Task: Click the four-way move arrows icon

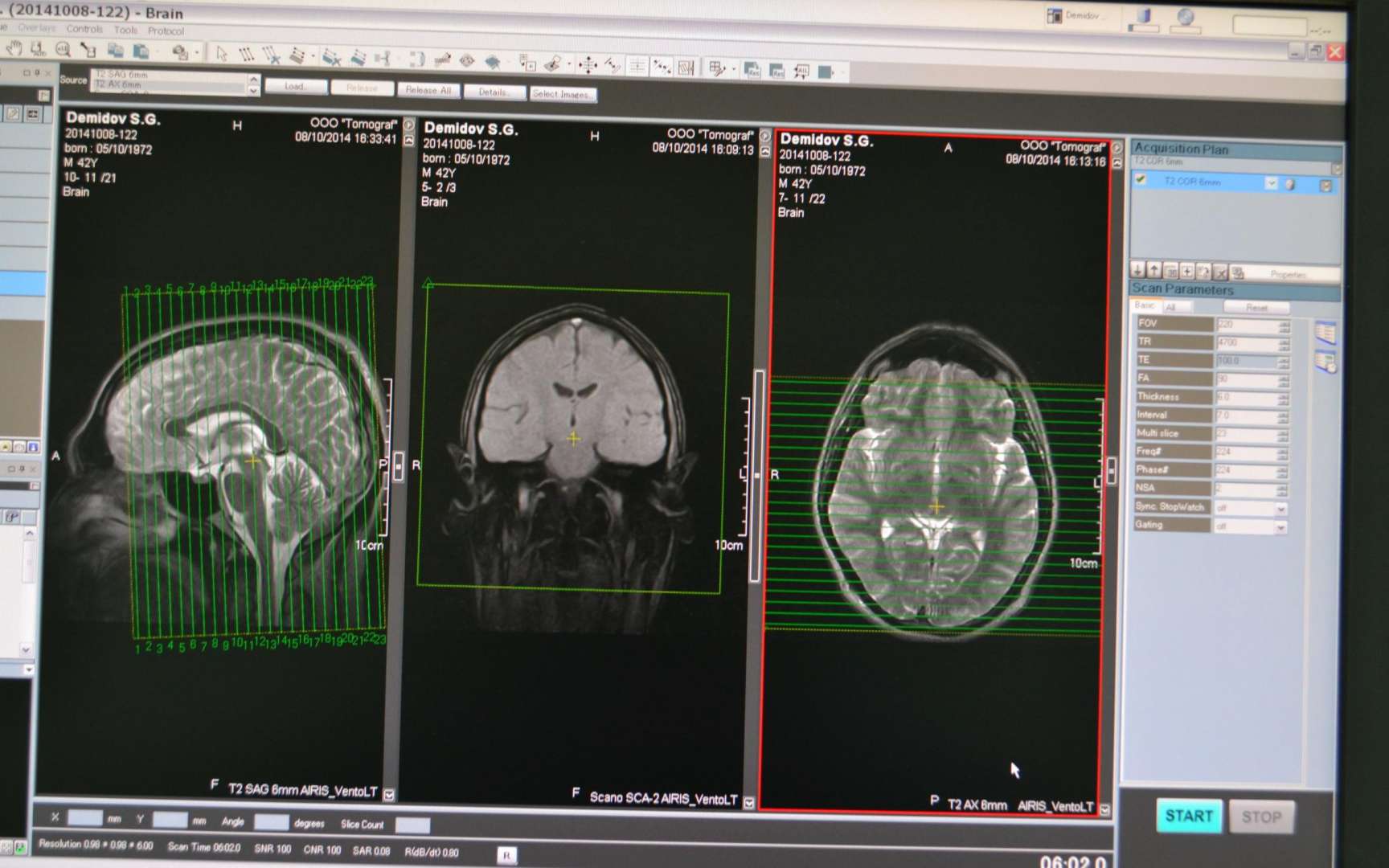Action: click(x=588, y=65)
